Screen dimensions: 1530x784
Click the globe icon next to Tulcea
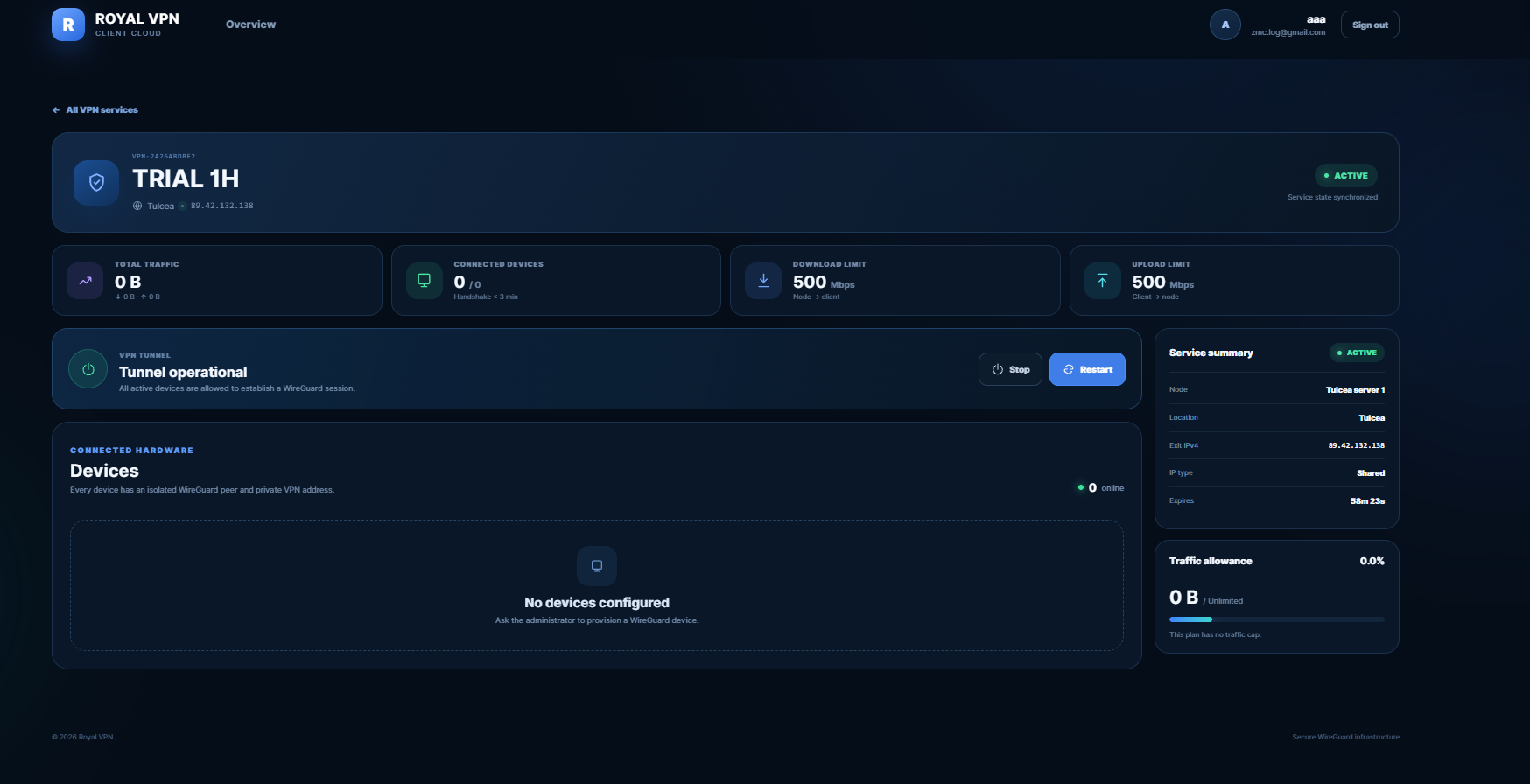(x=137, y=206)
